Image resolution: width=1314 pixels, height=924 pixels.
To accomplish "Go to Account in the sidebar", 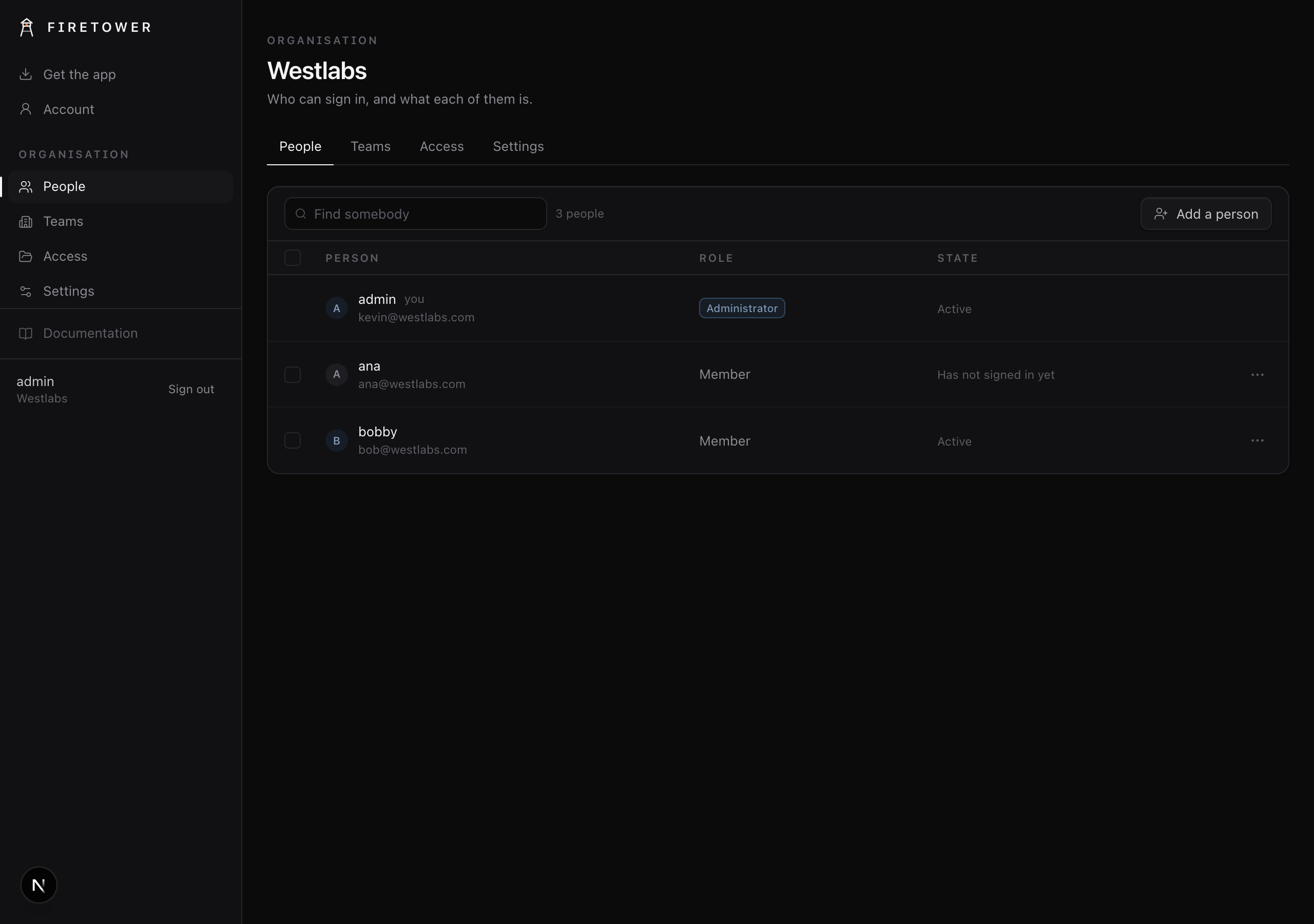I will click(x=120, y=109).
